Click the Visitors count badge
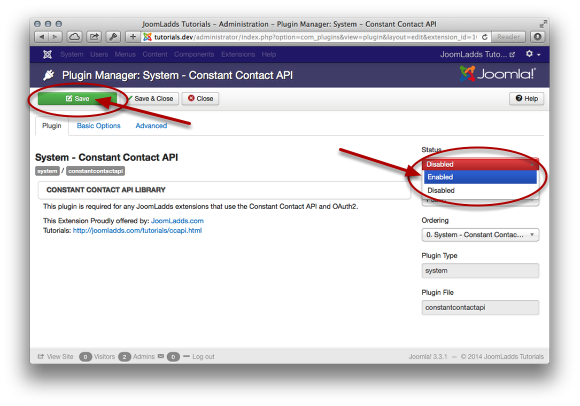Image resolution: width=580 pixels, height=406 pixels. click(x=85, y=357)
